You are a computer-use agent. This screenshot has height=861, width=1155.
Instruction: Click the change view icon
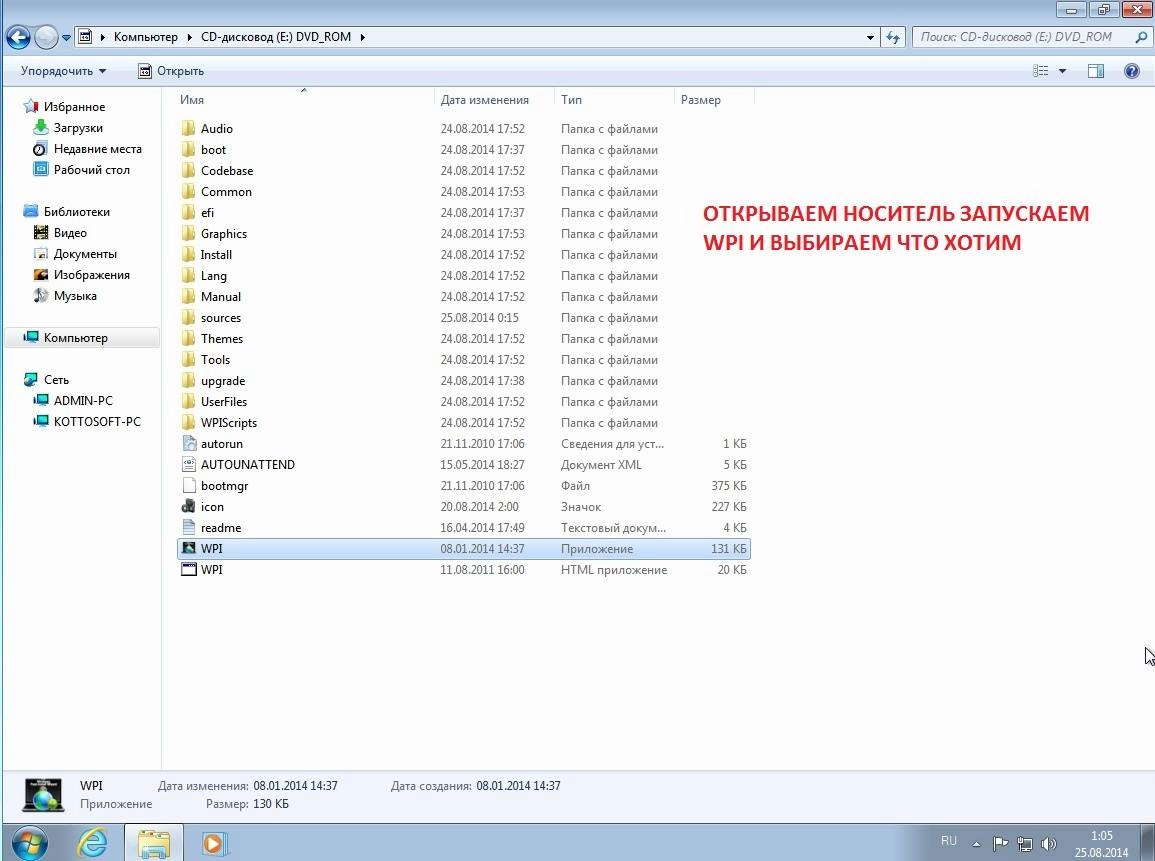pos(1040,71)
